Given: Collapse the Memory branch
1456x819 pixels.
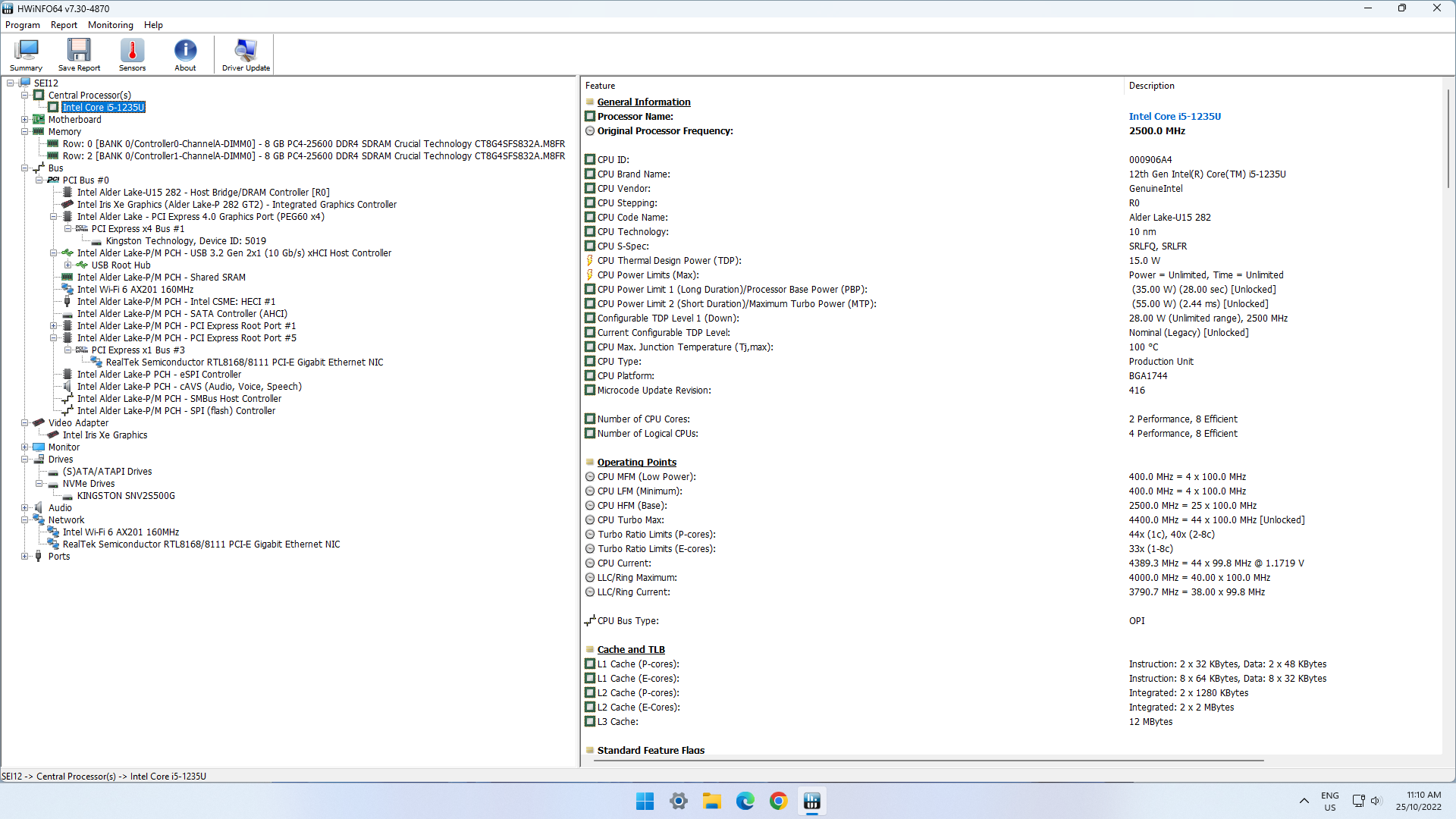Looking at the screenshot, I should click(x=25, y=132).
